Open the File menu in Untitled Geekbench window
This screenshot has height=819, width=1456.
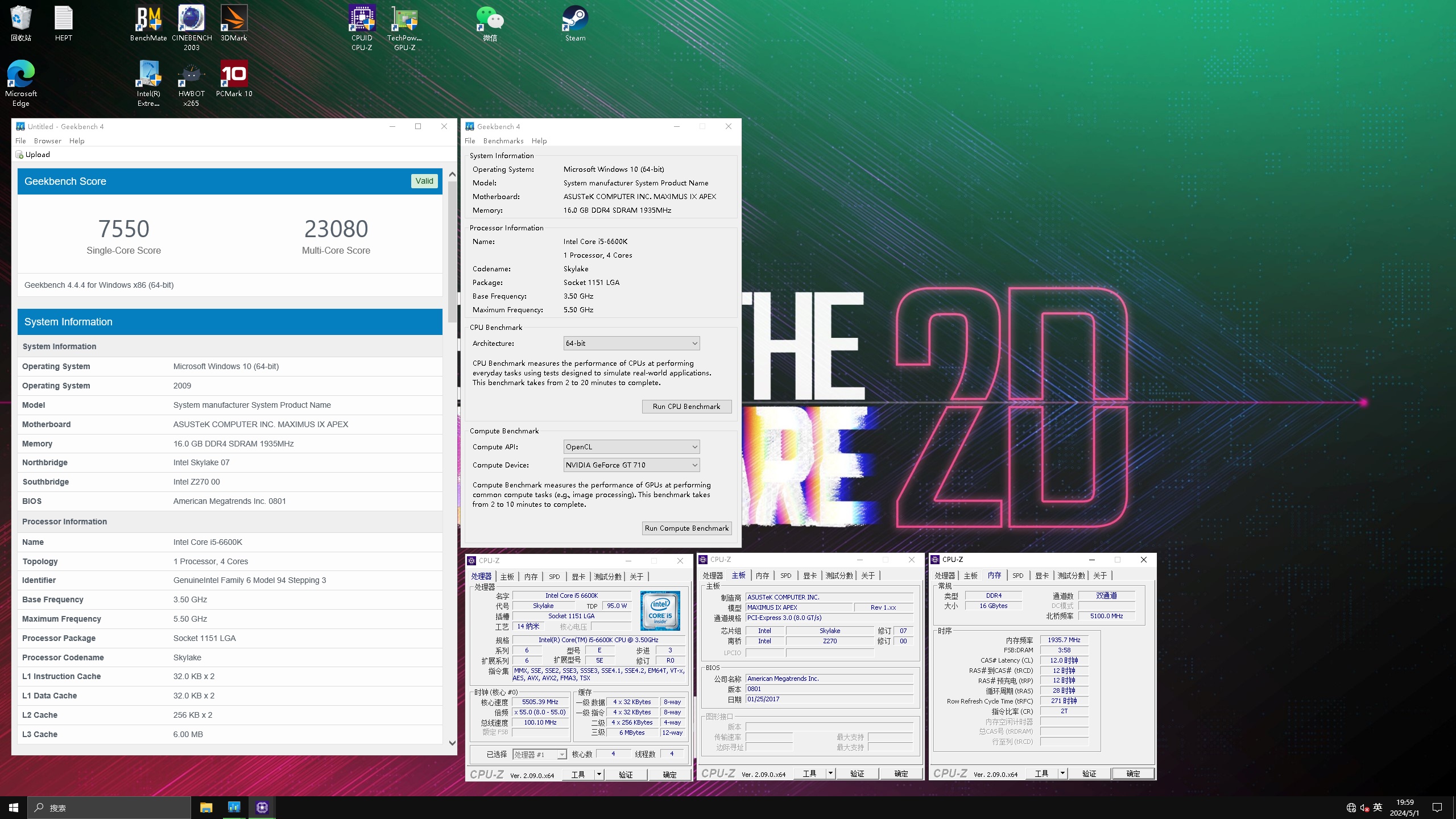20,140
